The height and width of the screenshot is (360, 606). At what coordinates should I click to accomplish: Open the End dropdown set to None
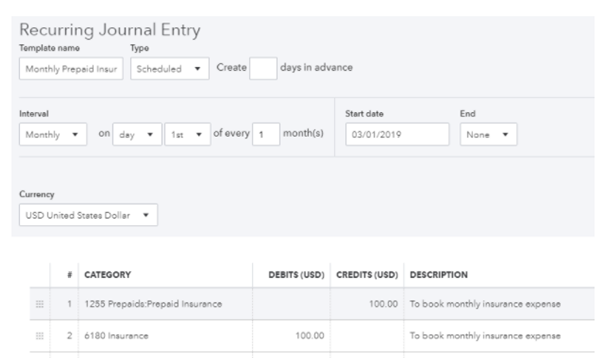pyautogui.click(x=489, y=134)
